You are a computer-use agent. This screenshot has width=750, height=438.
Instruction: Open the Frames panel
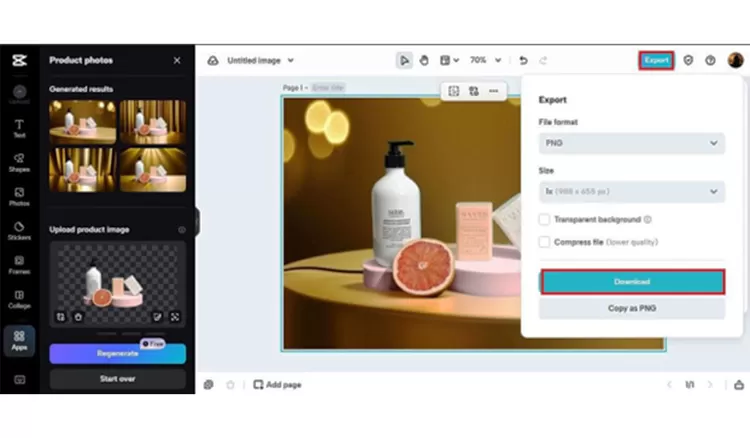[19, 265]
